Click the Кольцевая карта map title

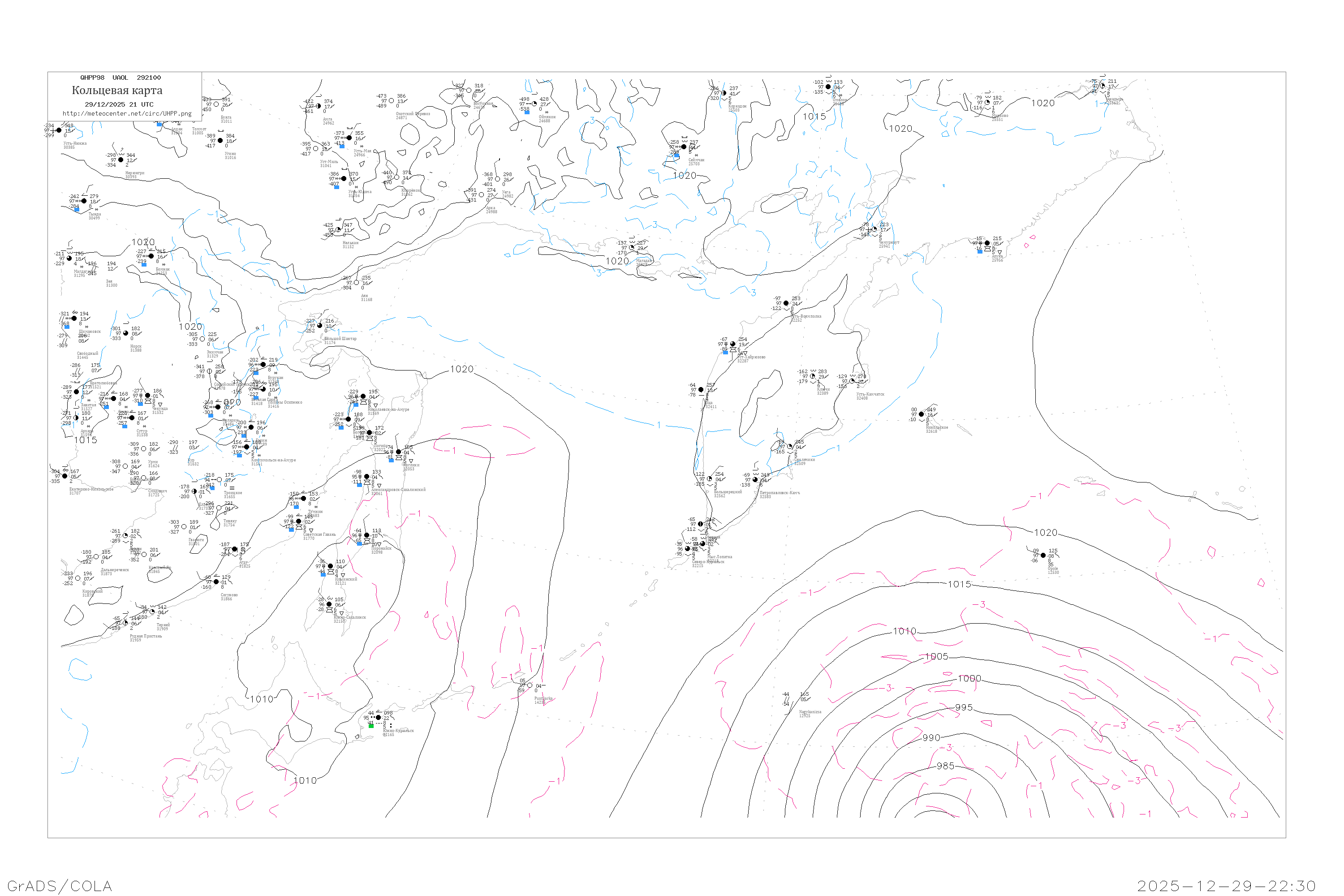click(x=116, y=90)
